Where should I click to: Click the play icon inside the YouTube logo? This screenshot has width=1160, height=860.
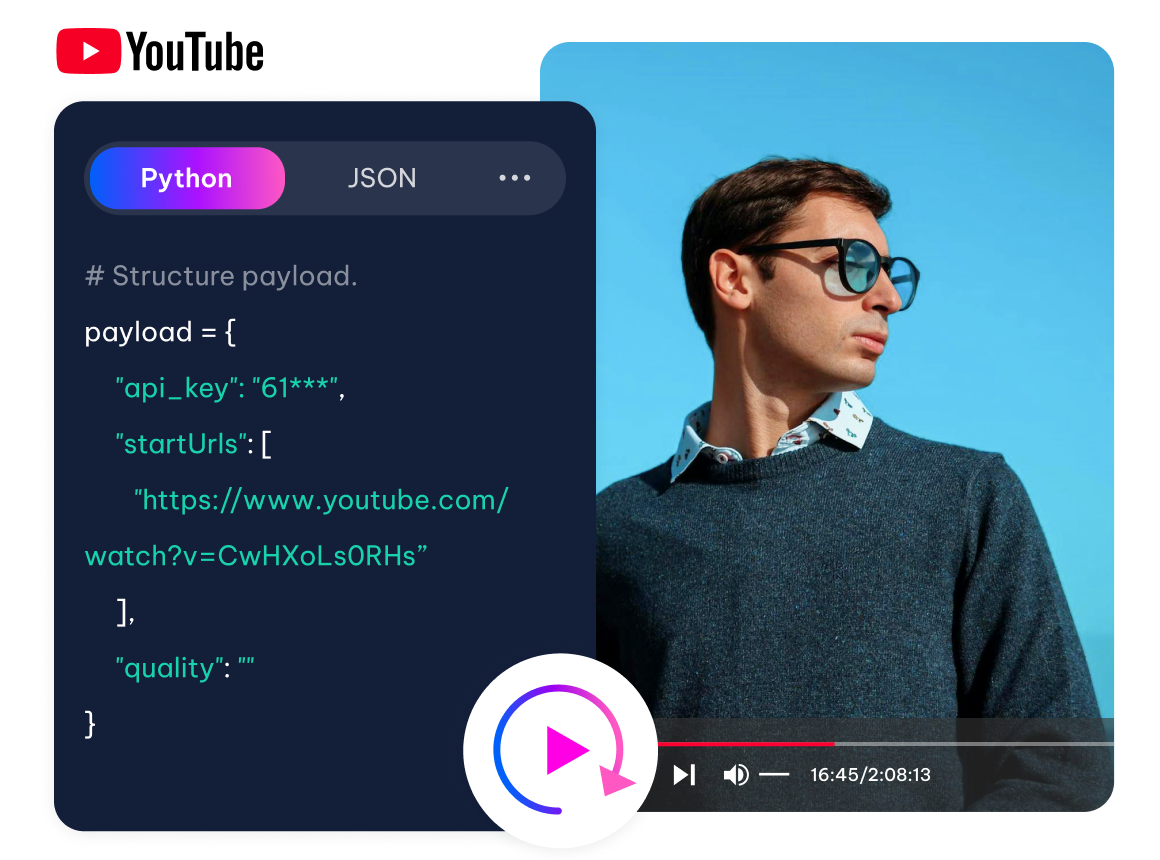[x=89, y=51]
